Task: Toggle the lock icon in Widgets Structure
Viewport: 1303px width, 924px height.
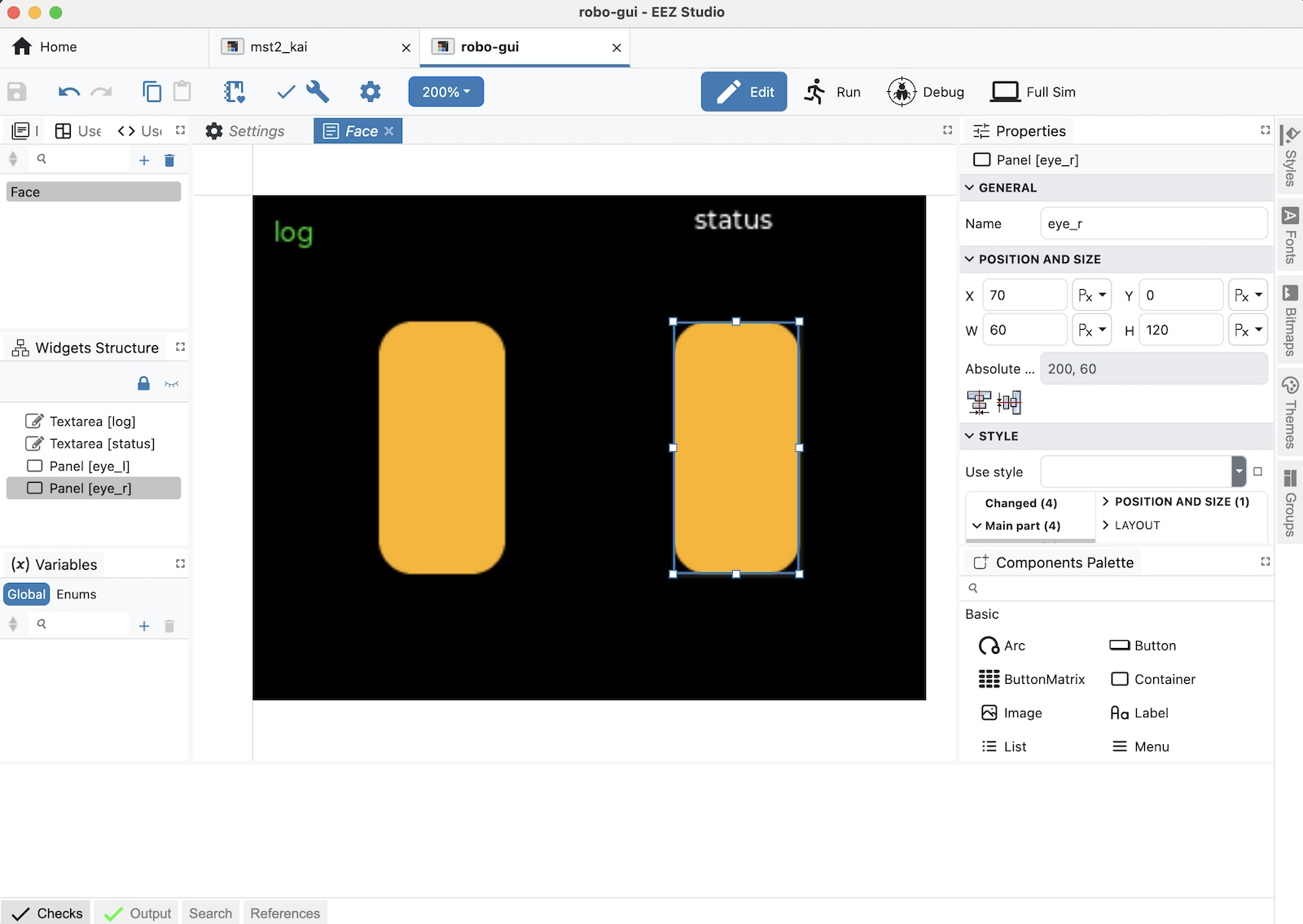Action: tap(143, 383)
